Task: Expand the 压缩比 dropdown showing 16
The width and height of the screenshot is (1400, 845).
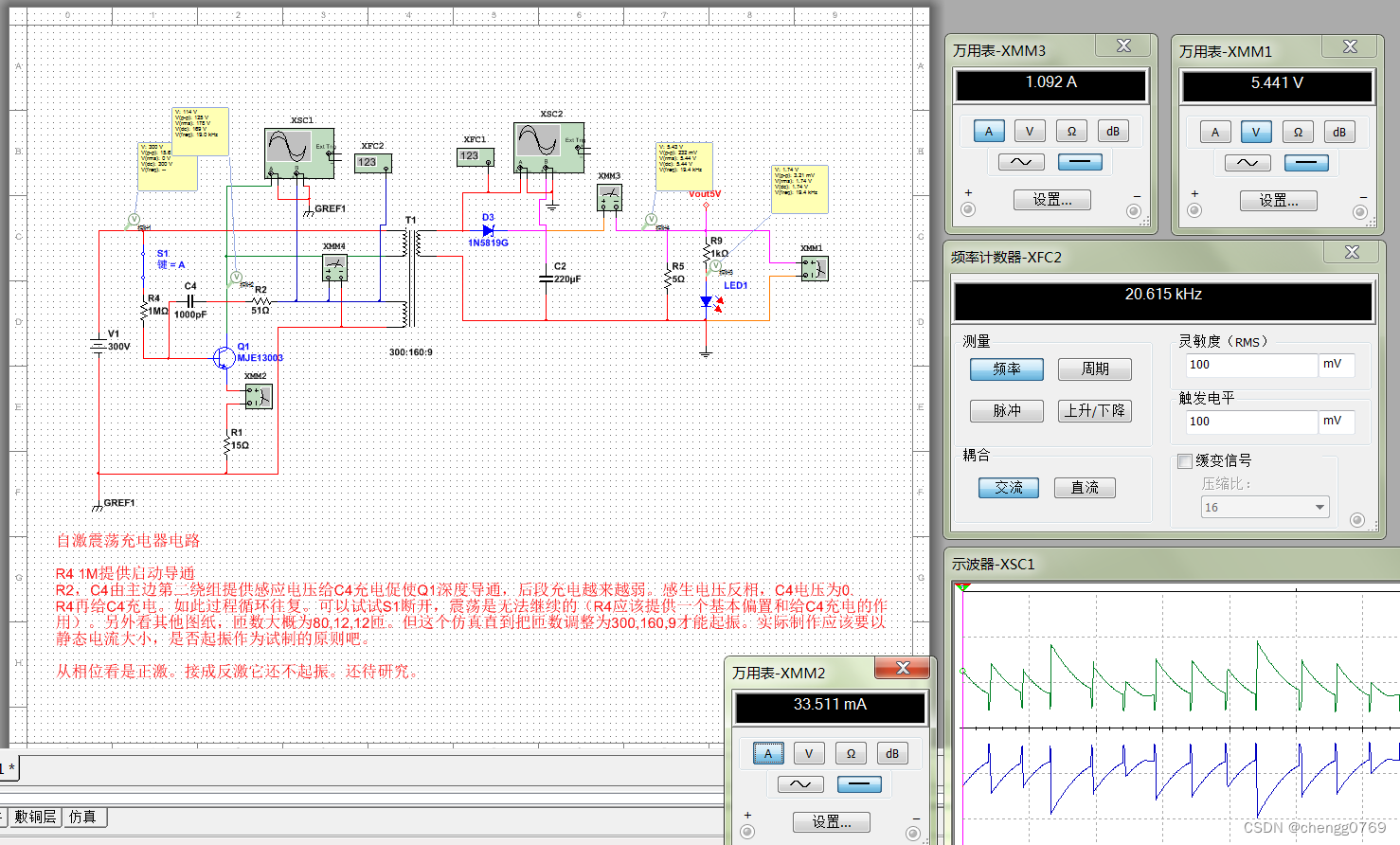Action: click(1319, 508)
